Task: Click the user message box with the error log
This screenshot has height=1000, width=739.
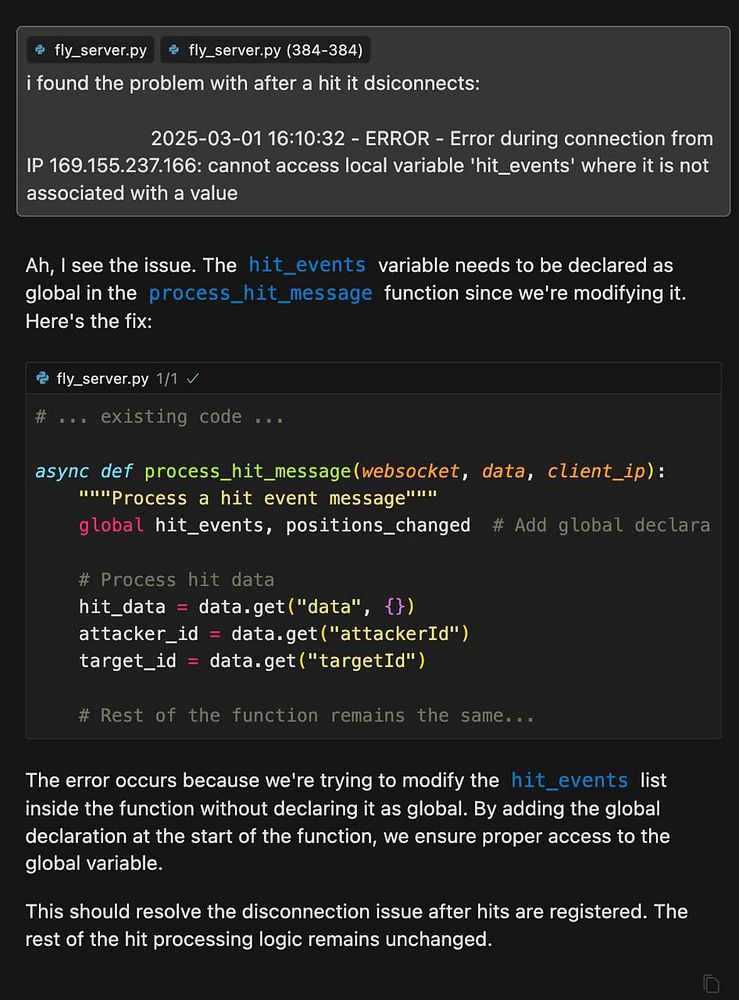Action: click(373, 121)
